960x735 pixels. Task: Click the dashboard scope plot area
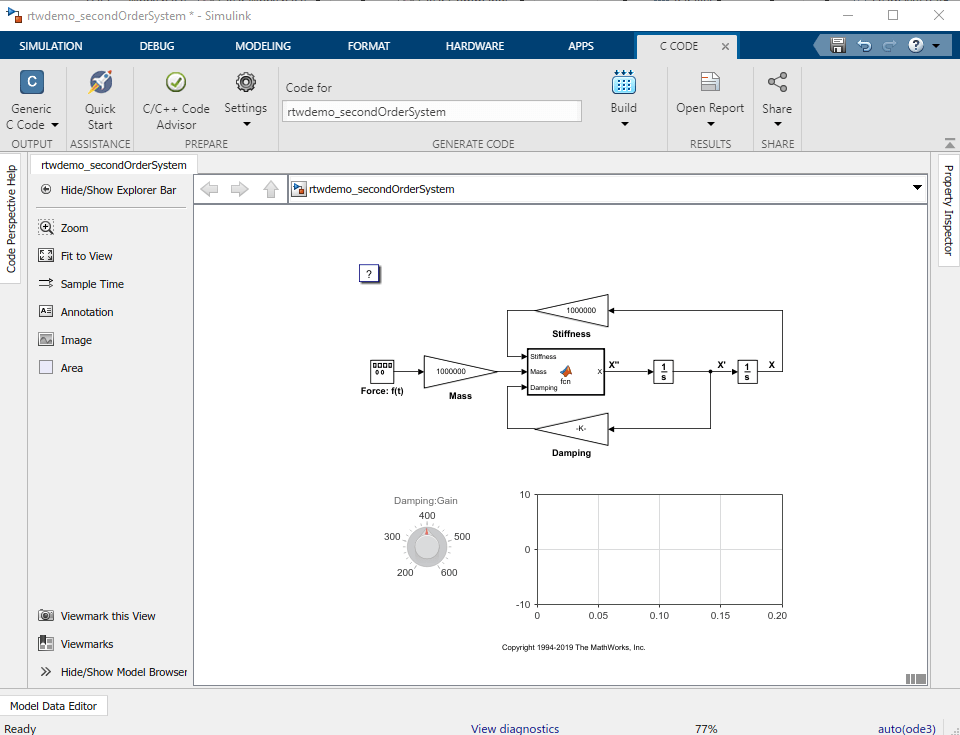[x=659, y=549]
